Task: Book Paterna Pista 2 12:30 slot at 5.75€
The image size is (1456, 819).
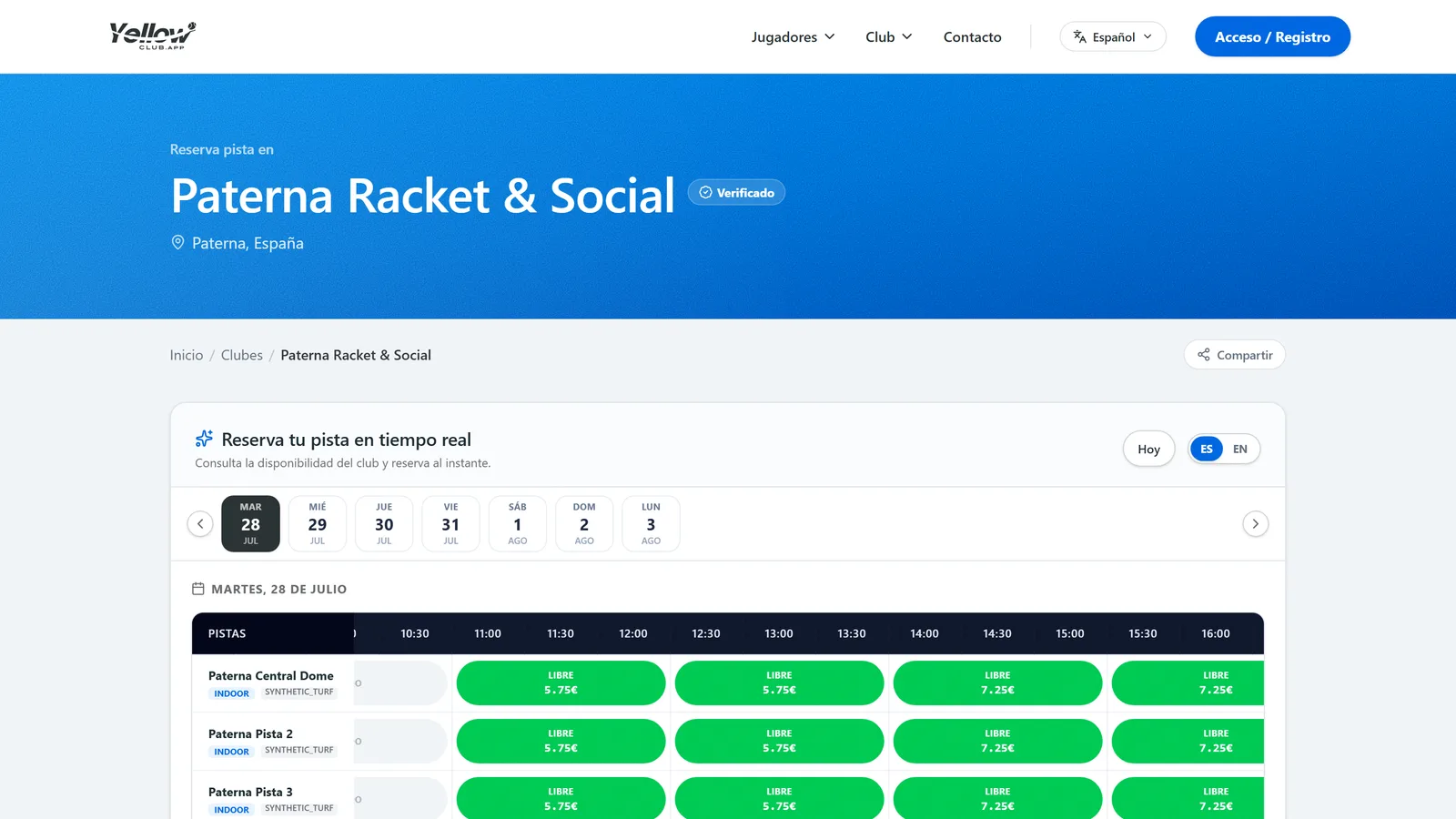Action: click(x=779, y=741)
